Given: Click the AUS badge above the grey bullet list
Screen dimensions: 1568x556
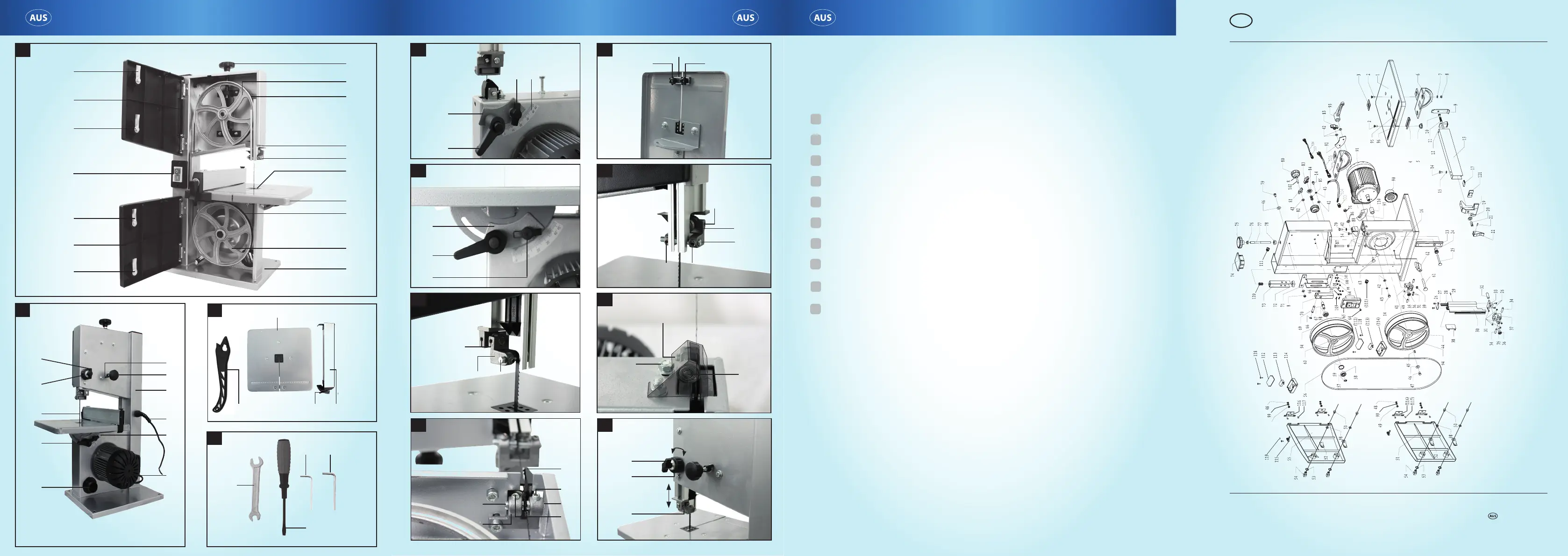Looking at the screenshot, I should point(822,18).
